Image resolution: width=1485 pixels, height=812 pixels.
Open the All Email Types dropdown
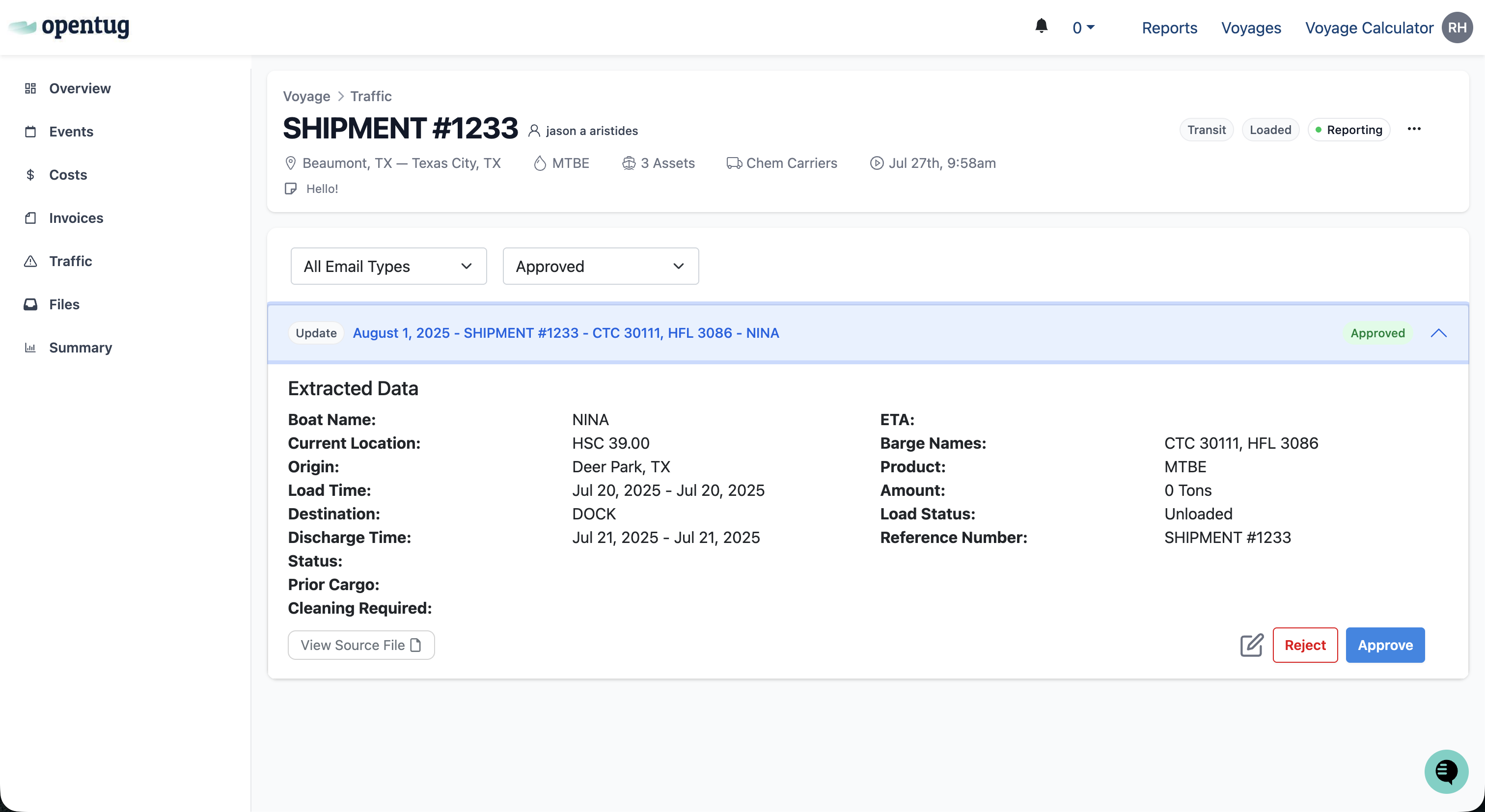(388, 266)
